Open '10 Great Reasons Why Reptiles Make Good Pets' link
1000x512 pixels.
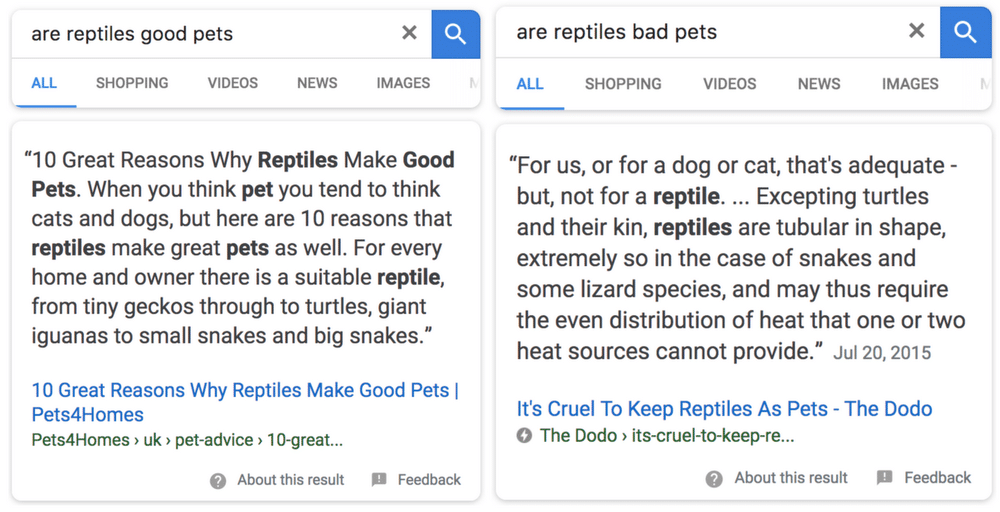coord(246,402)
